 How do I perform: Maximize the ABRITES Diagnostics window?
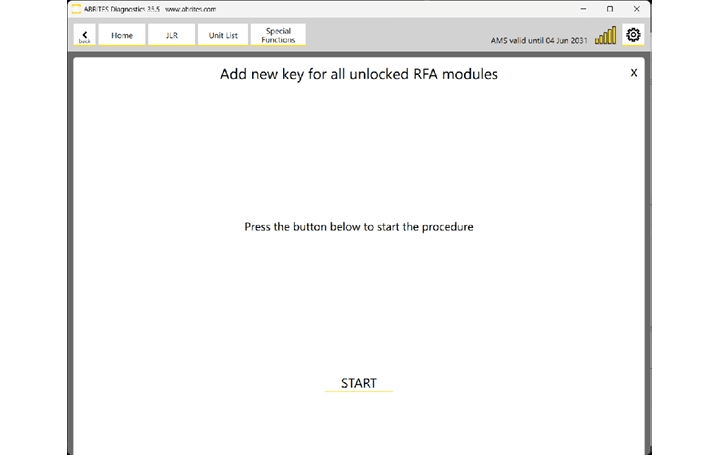610,9
